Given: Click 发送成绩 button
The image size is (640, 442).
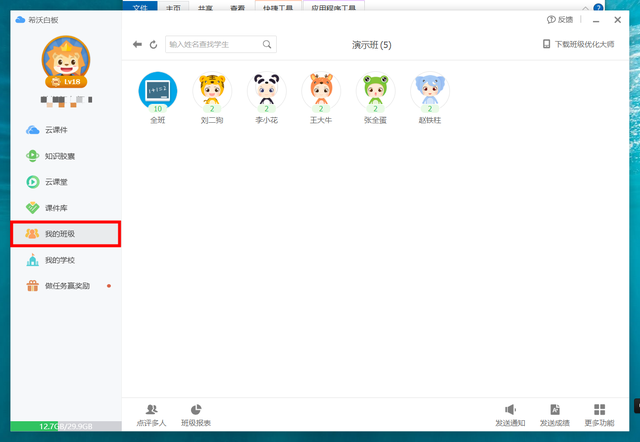Looking at the screenshot, I should [x=555, y=415].
